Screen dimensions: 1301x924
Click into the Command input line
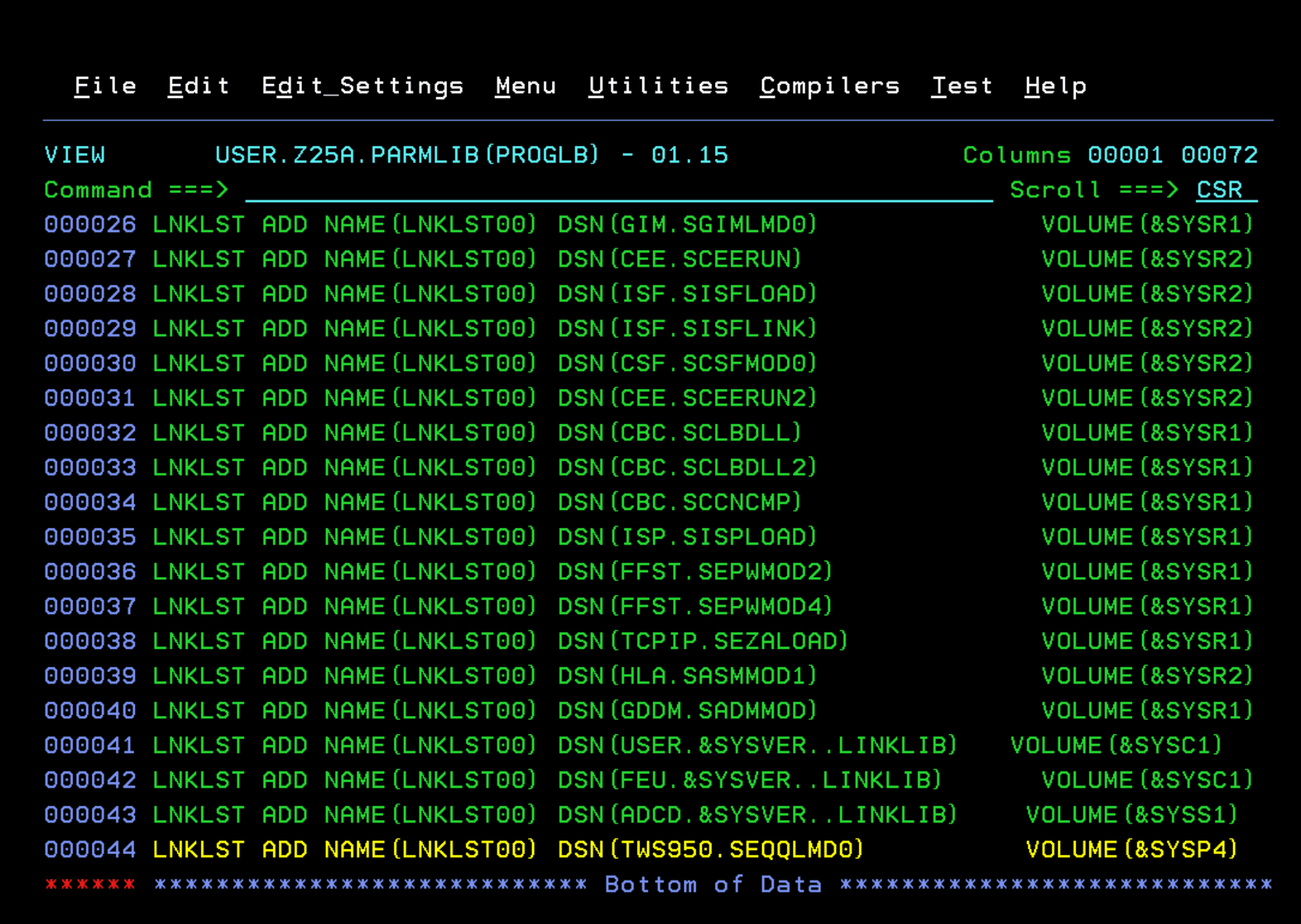click(x=616, y=190)
